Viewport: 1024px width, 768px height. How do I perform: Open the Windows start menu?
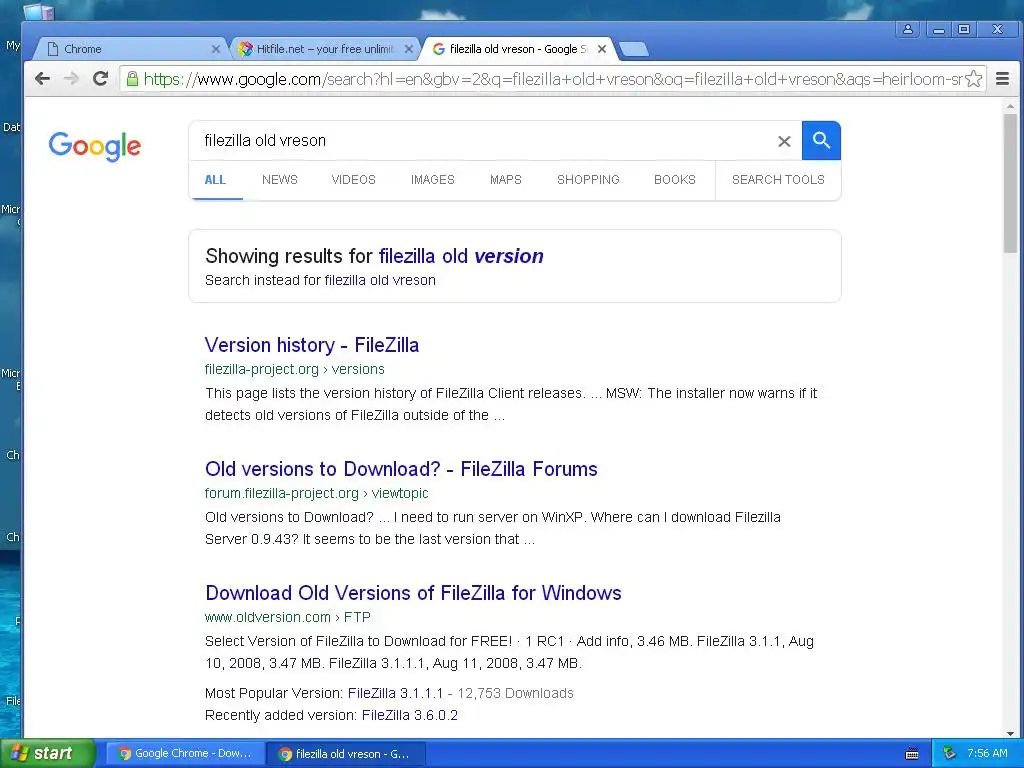click(x=48, y=753)
